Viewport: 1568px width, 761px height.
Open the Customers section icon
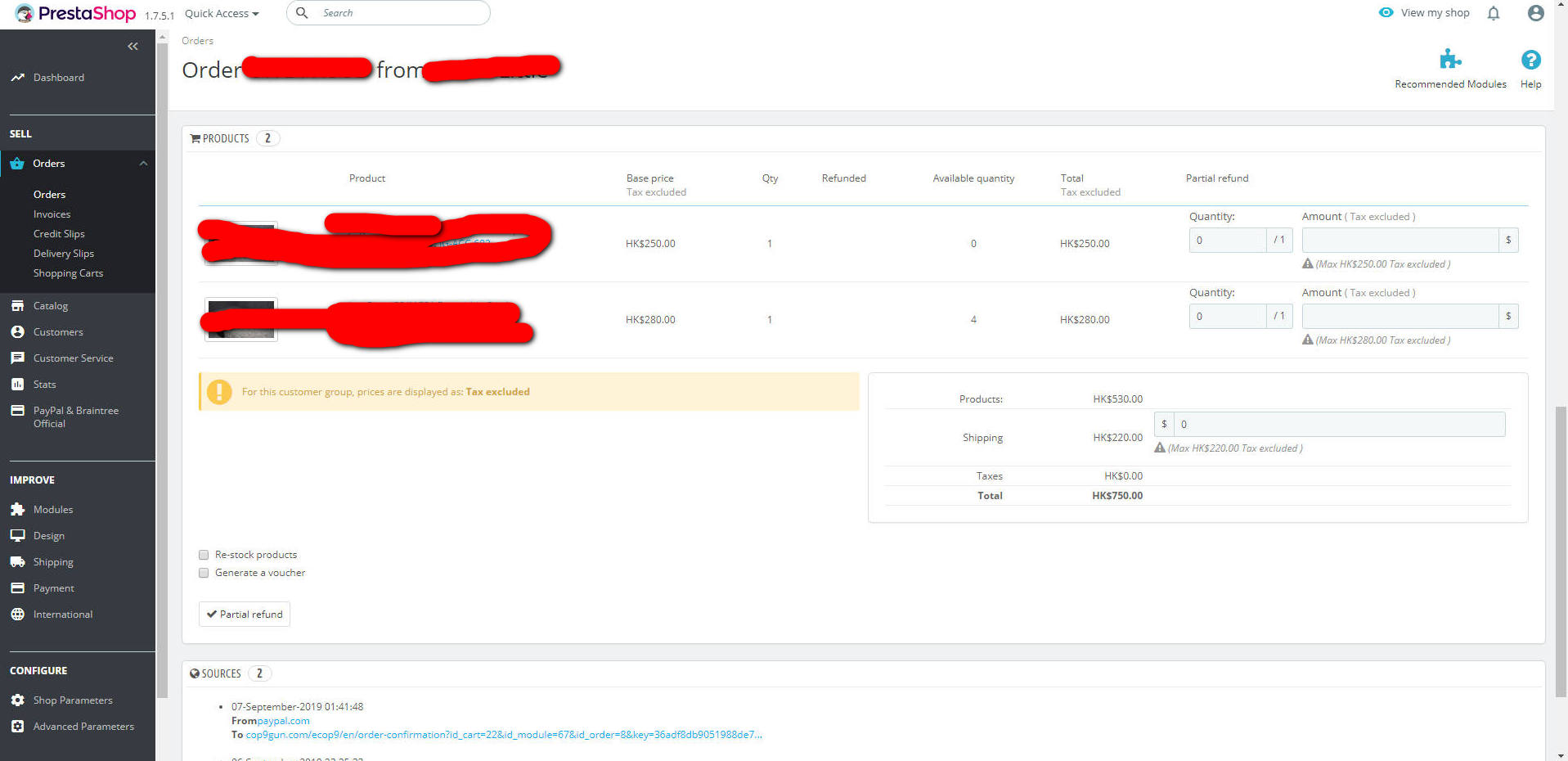(x=18, y=331)
